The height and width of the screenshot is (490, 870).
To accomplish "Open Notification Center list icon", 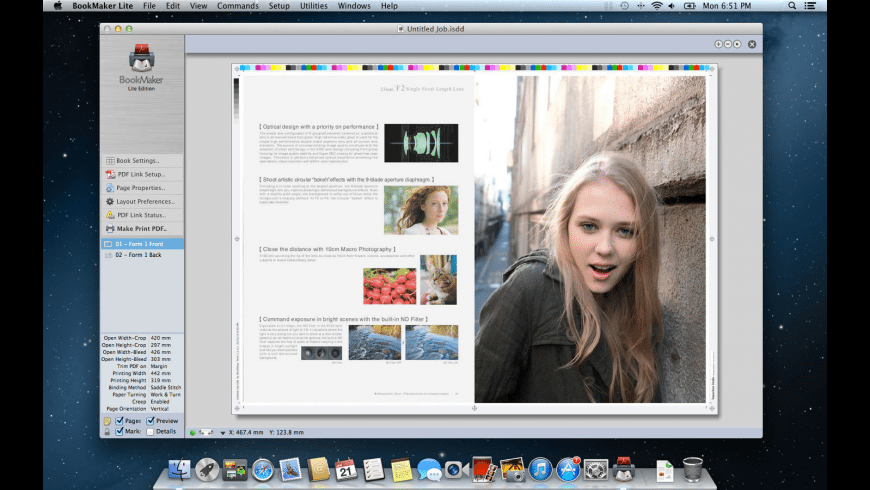I will [810, 6].
